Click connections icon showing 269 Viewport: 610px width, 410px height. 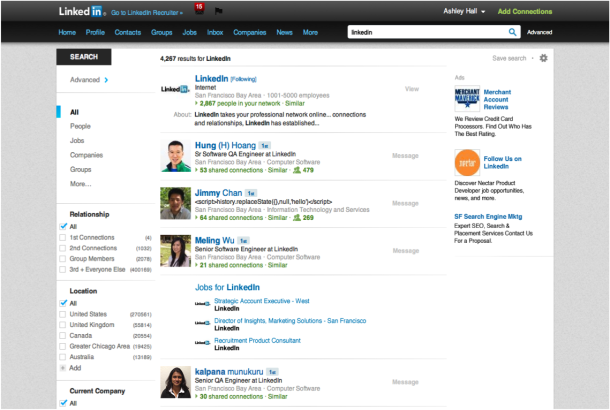[x=297, y=217]
